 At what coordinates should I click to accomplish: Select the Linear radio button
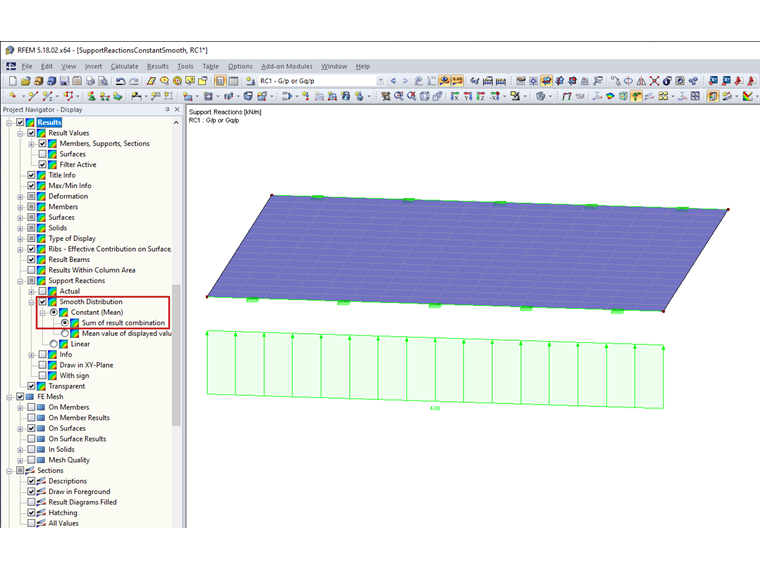tap(53, 344)
